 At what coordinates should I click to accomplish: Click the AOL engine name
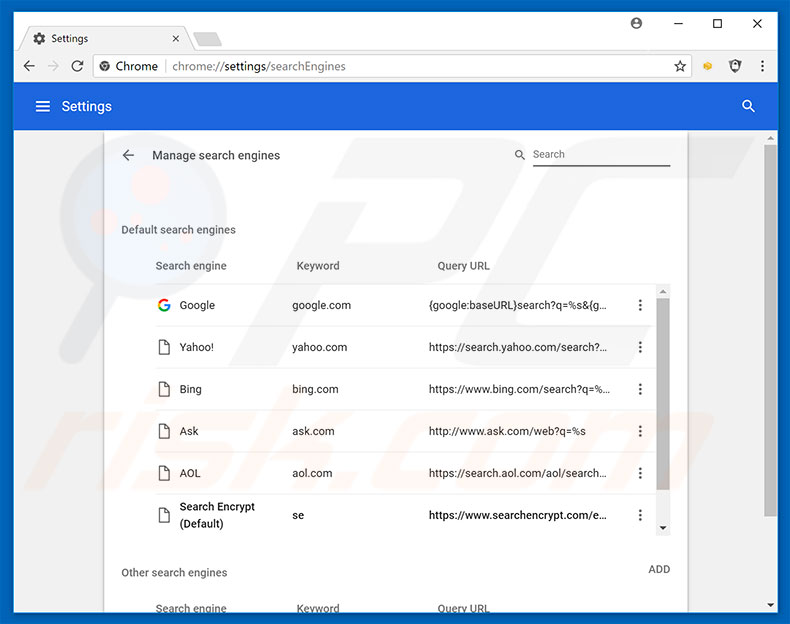(x=190, y=473)
